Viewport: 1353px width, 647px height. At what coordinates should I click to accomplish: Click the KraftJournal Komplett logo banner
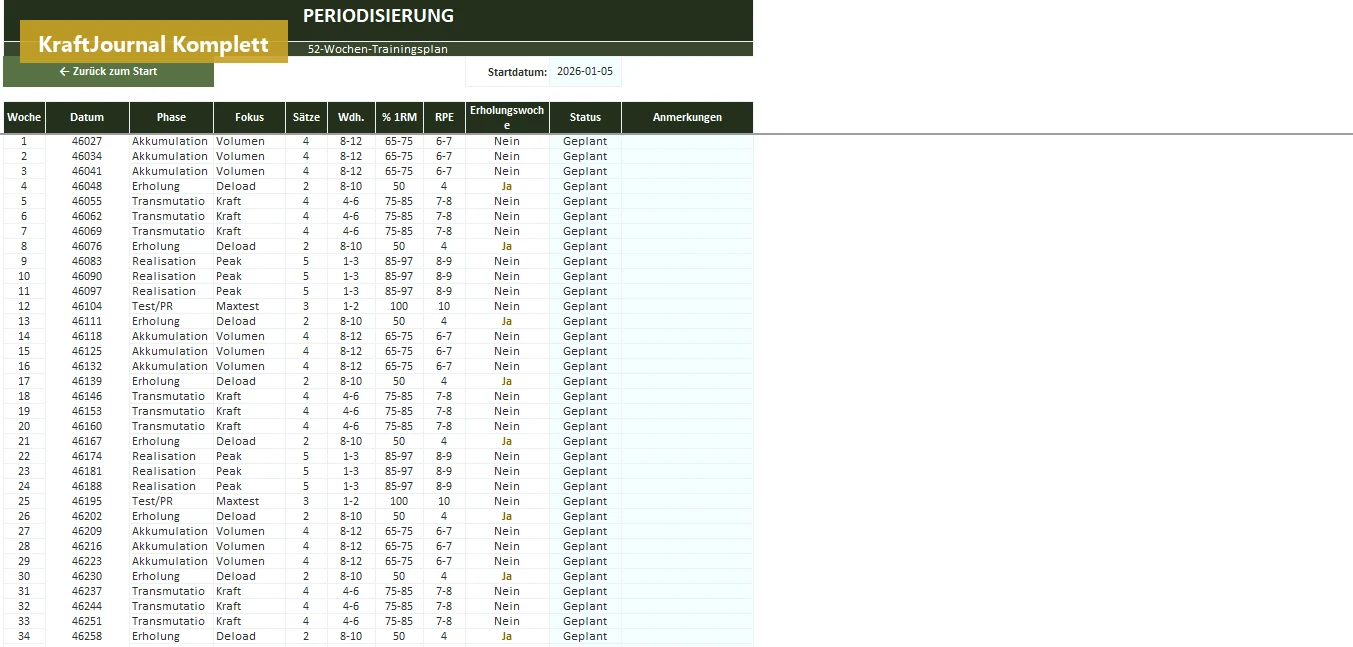(x=154, y=44)
